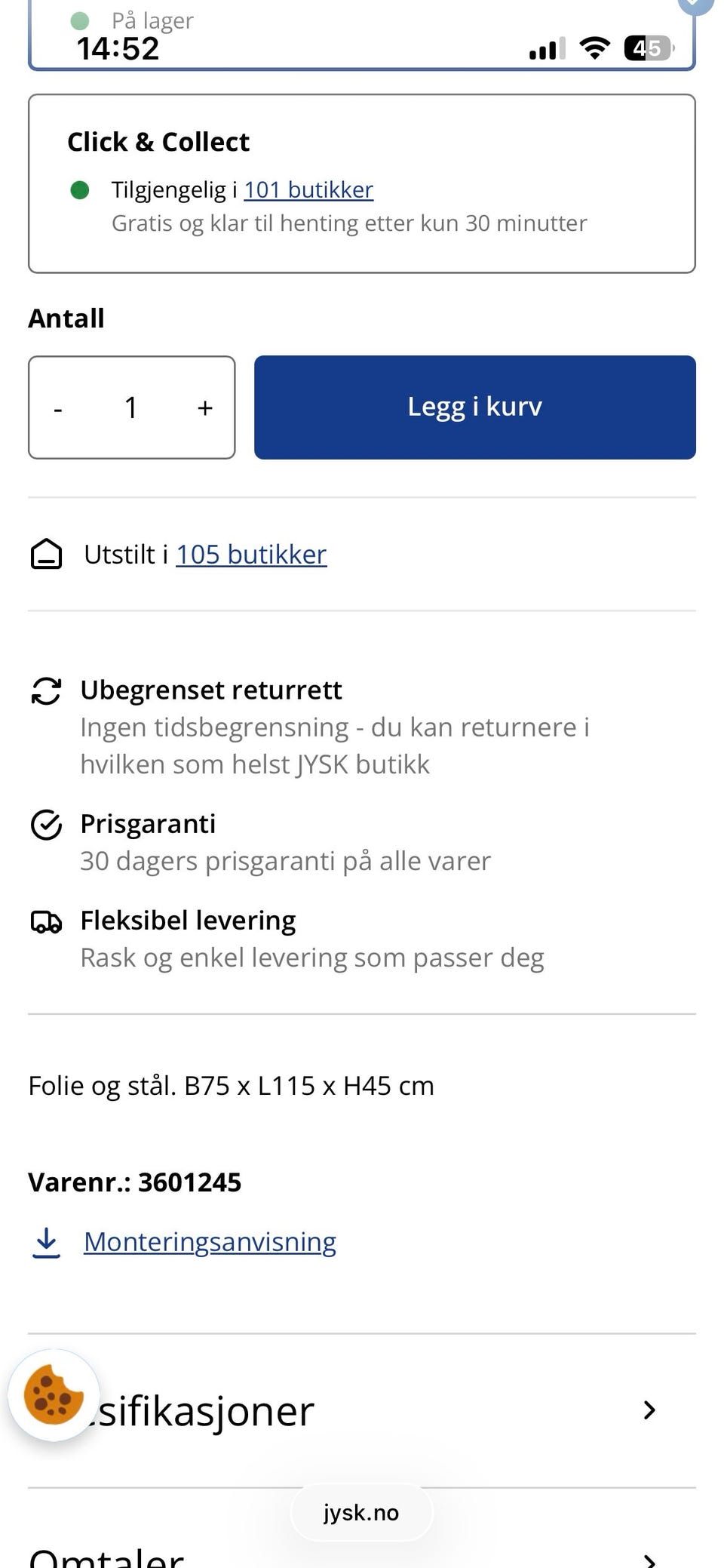Decrease quantity with the minus button

58,408
